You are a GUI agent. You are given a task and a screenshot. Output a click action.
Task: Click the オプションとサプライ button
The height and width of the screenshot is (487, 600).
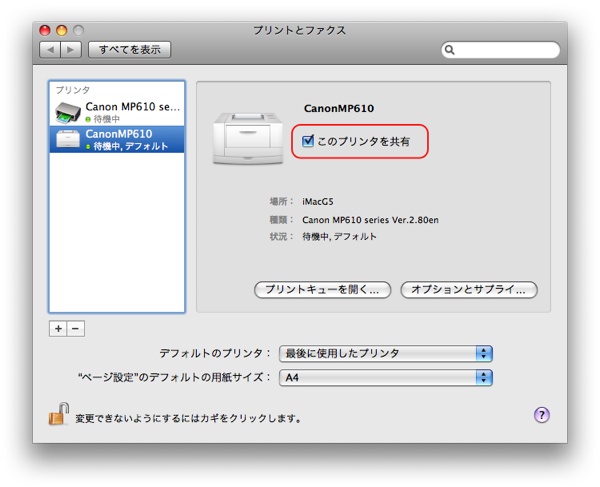[x=469, y=290]
